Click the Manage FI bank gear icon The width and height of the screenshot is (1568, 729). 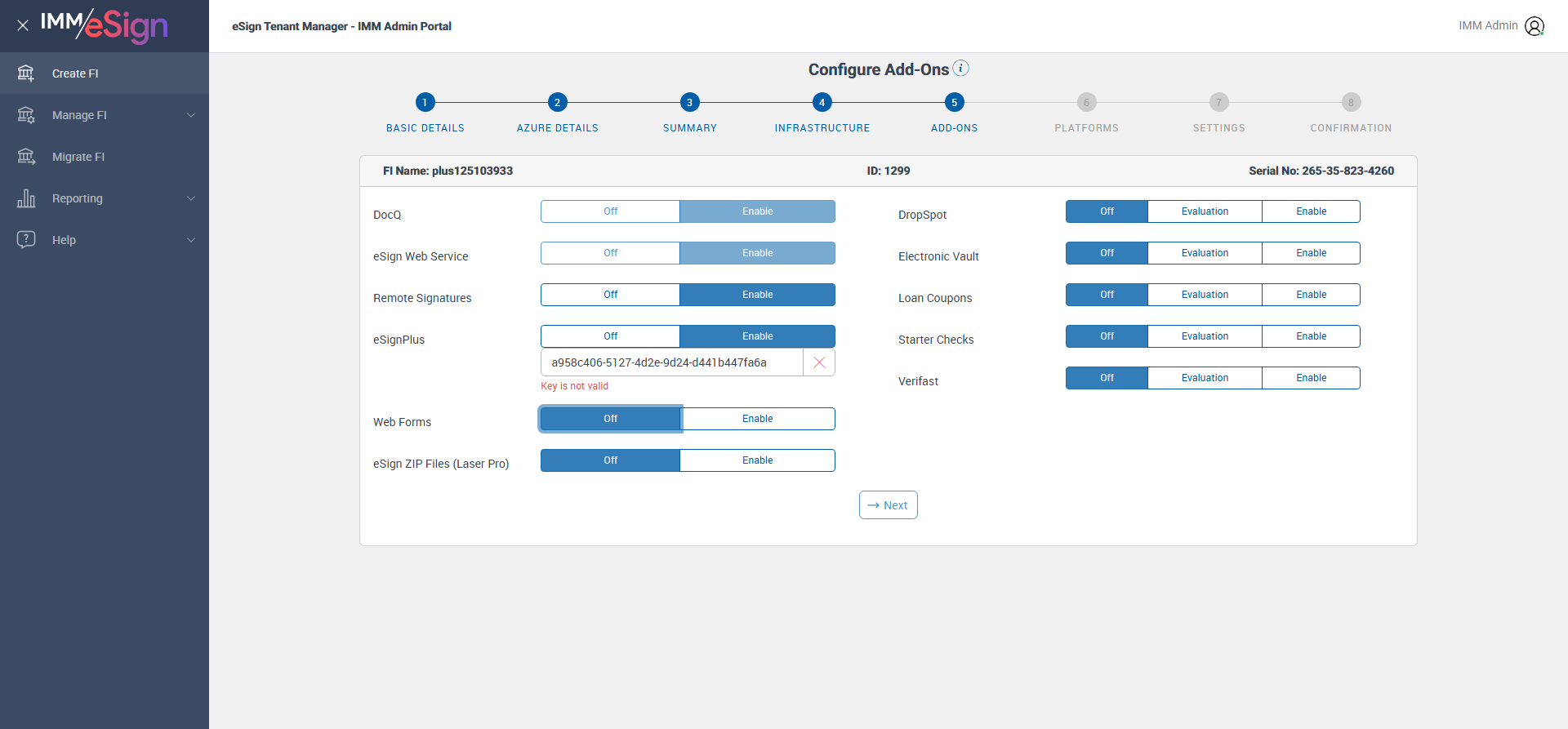pos(26,115)
